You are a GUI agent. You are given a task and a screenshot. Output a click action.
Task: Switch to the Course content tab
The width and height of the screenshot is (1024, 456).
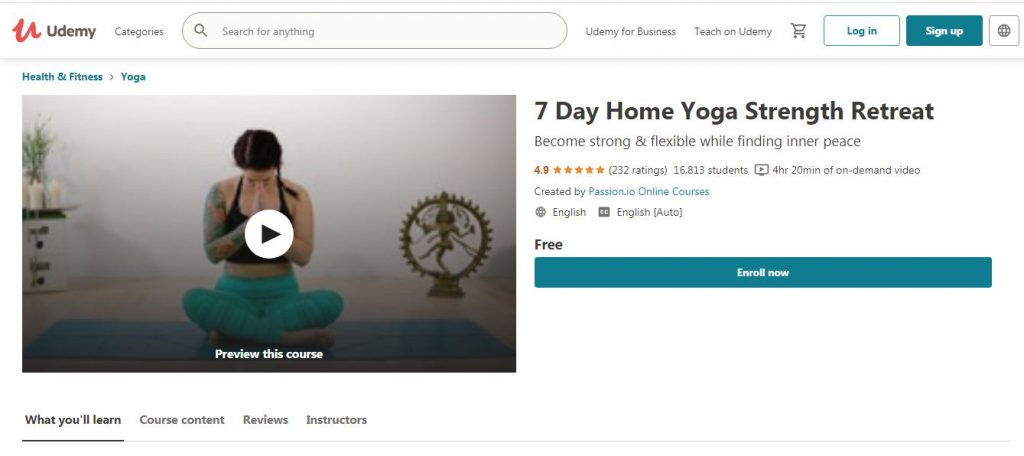click(182, 420)
